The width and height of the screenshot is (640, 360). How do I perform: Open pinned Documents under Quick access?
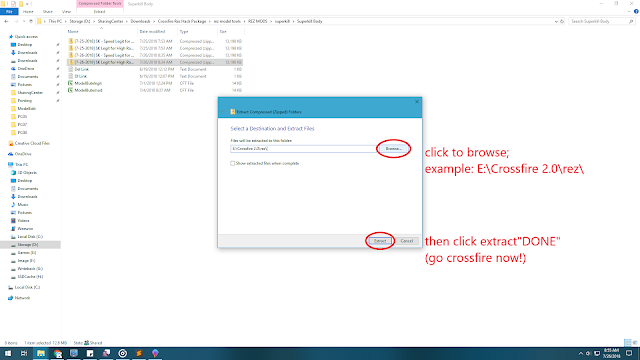coord(28,77)
